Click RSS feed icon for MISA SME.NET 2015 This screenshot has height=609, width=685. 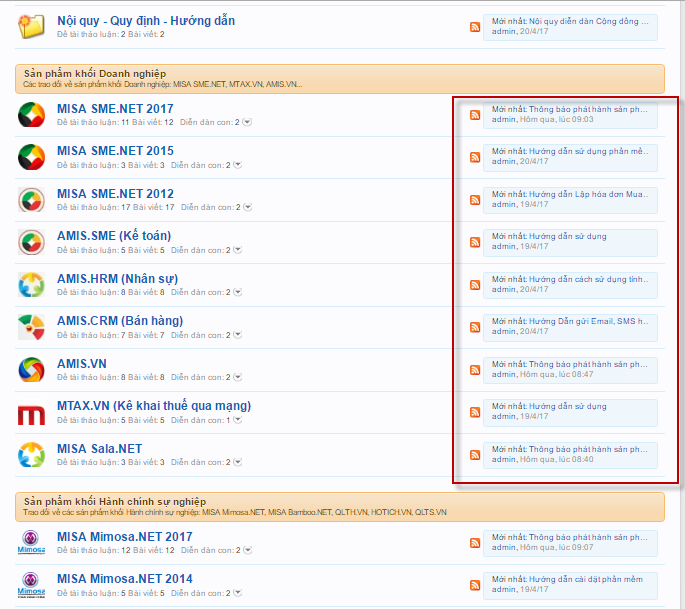(x=476, y=158)
